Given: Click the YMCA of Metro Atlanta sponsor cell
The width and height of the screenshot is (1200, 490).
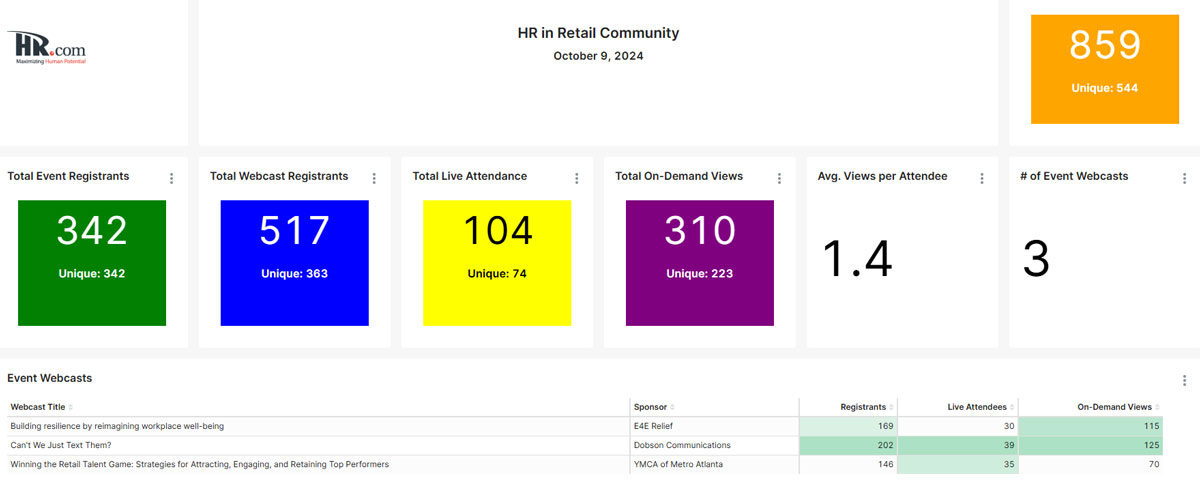Looking at the screenshot, I should pos(713,464).
